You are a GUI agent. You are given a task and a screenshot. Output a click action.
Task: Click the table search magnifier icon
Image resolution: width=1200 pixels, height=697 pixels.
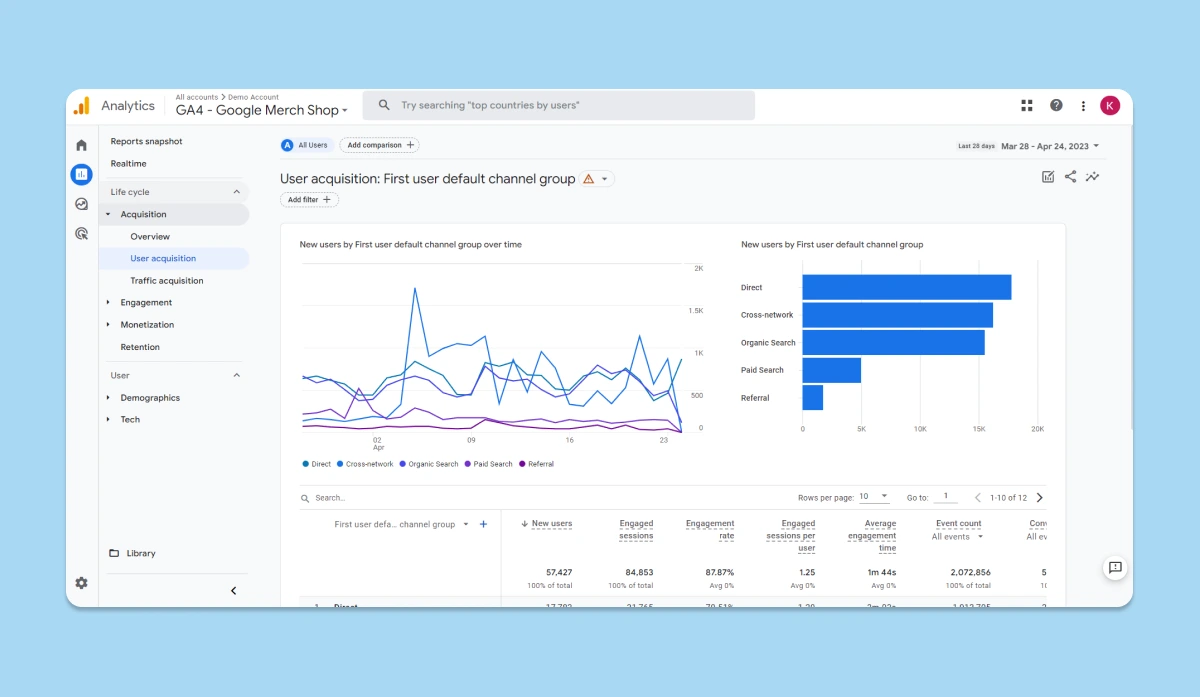tap(305, 498)
